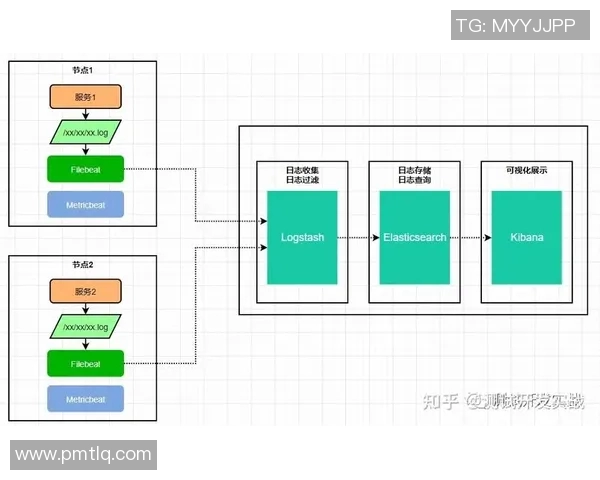Click the arrow between Elasticsearch and Kibana

coord(470,238)
